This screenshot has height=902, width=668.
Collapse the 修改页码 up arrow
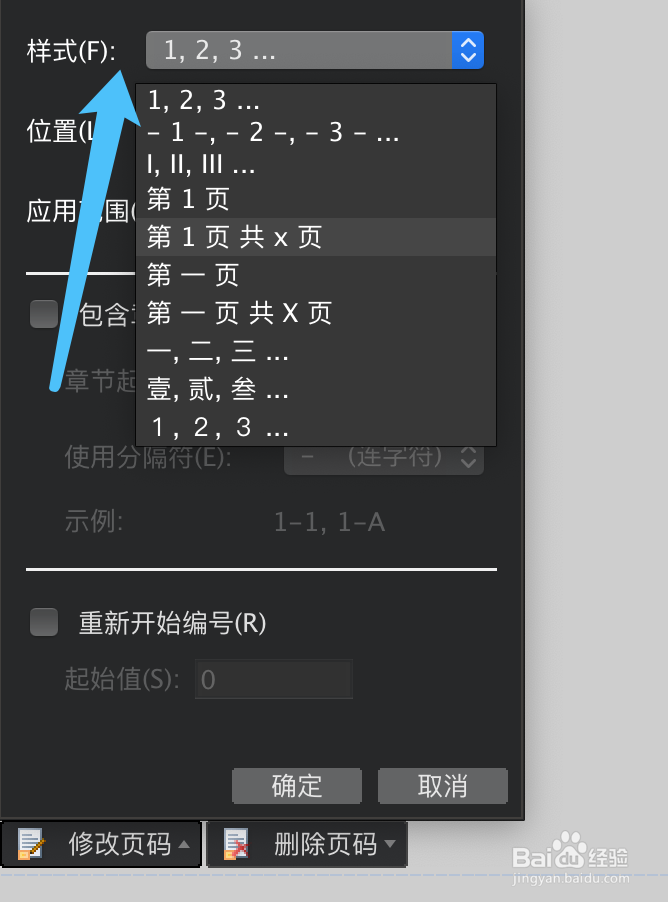point(184,844)
